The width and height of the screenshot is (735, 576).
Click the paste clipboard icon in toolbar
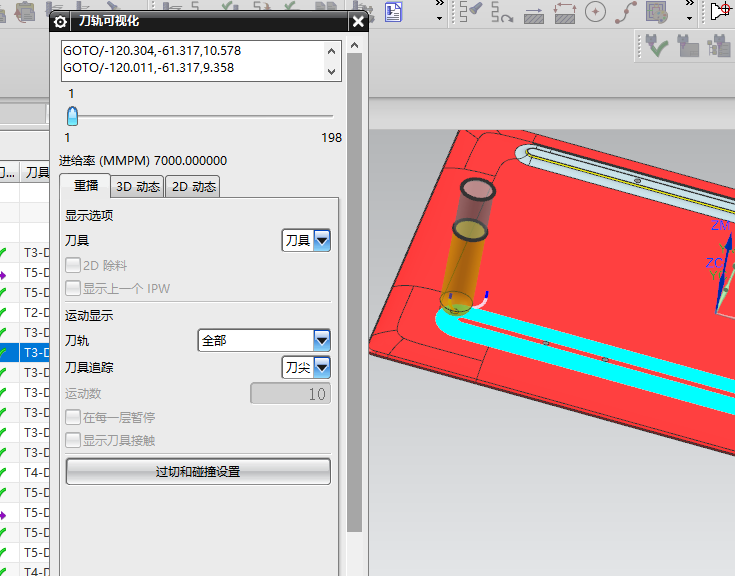[x=26, y=12]
